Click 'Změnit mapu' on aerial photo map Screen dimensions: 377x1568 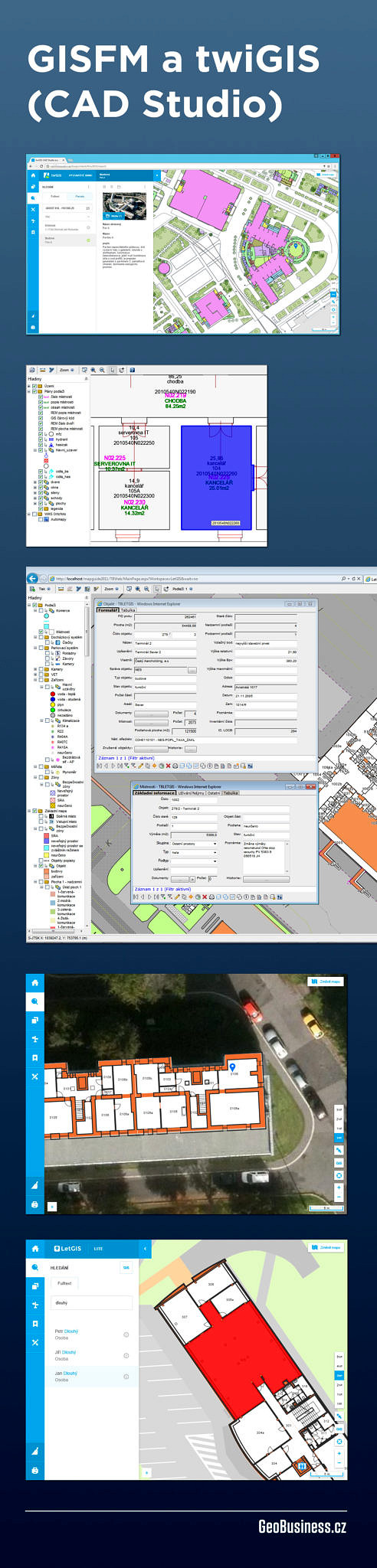tap(326, 981)
